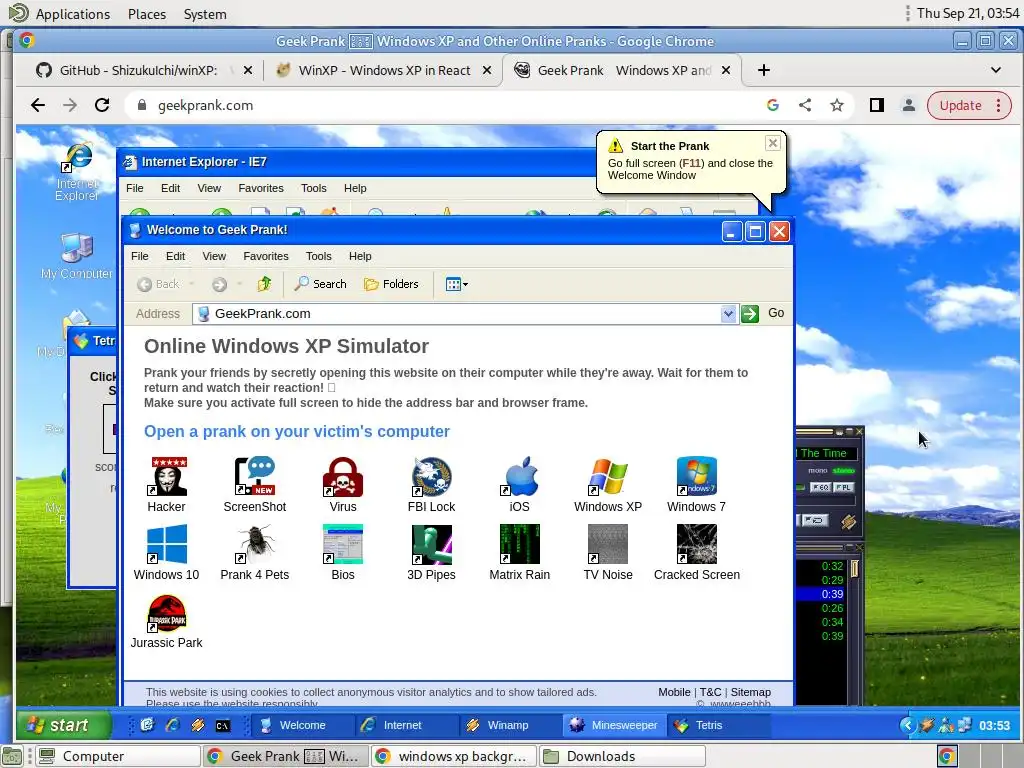Click the Up folder toolbar icon
Viewport: 1024px width, 768px height.
point(264,284)
